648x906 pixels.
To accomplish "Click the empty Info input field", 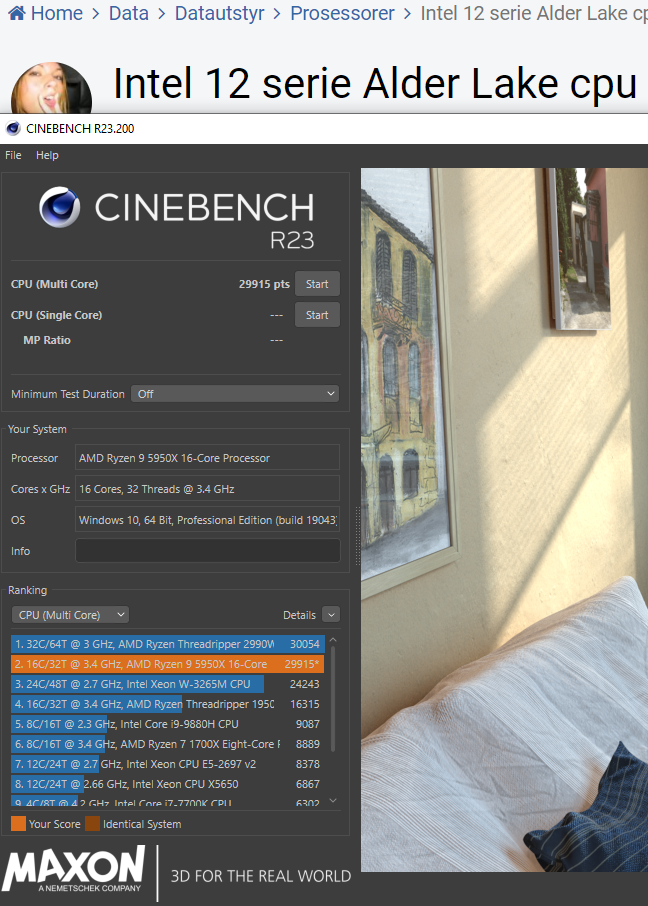I will click(207, 551).
